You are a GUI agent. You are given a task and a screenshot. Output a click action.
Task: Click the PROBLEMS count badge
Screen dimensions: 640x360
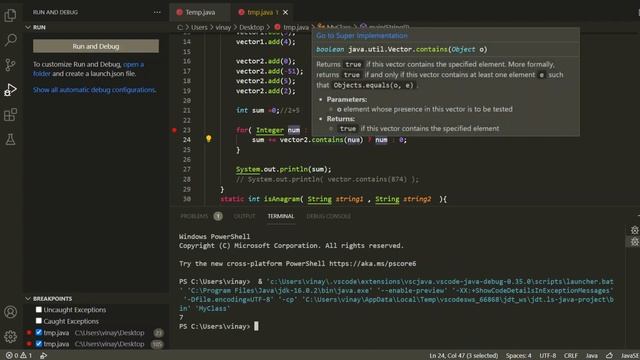pos(218,216)
